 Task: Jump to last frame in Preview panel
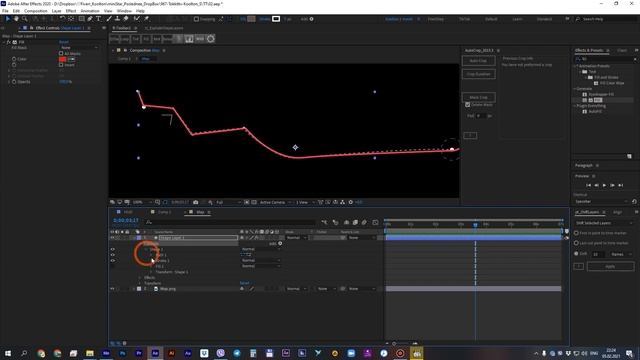(x=620, y=185)
